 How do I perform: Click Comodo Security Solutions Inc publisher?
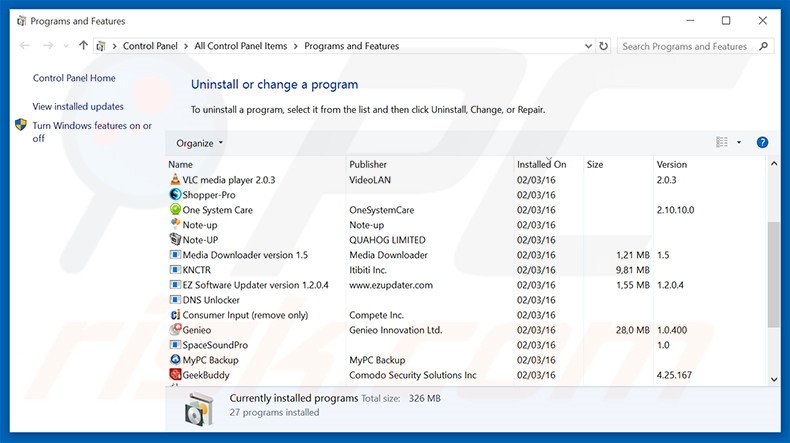[413, 375]
